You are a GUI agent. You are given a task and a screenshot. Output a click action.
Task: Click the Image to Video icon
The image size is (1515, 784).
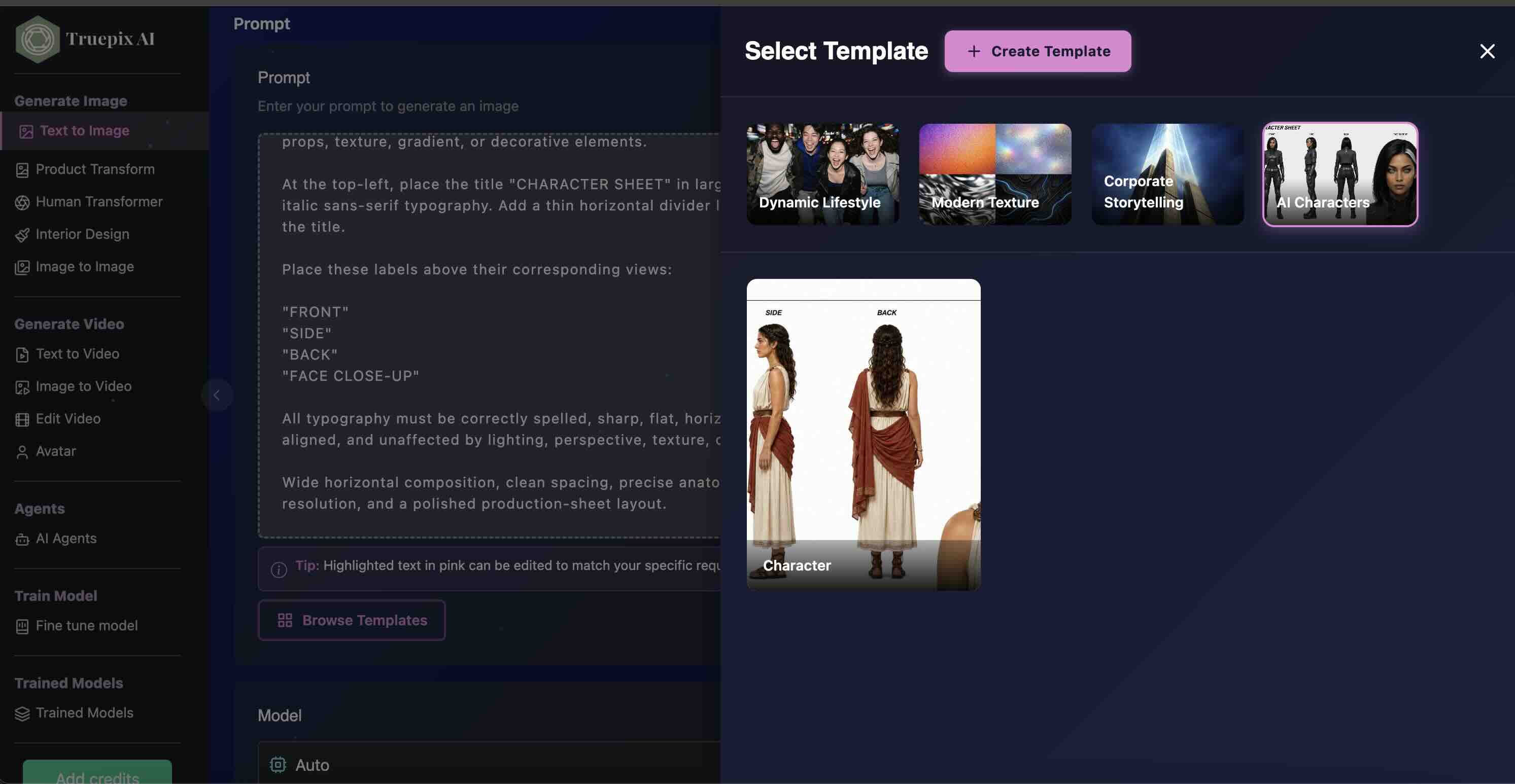point(22,387)
